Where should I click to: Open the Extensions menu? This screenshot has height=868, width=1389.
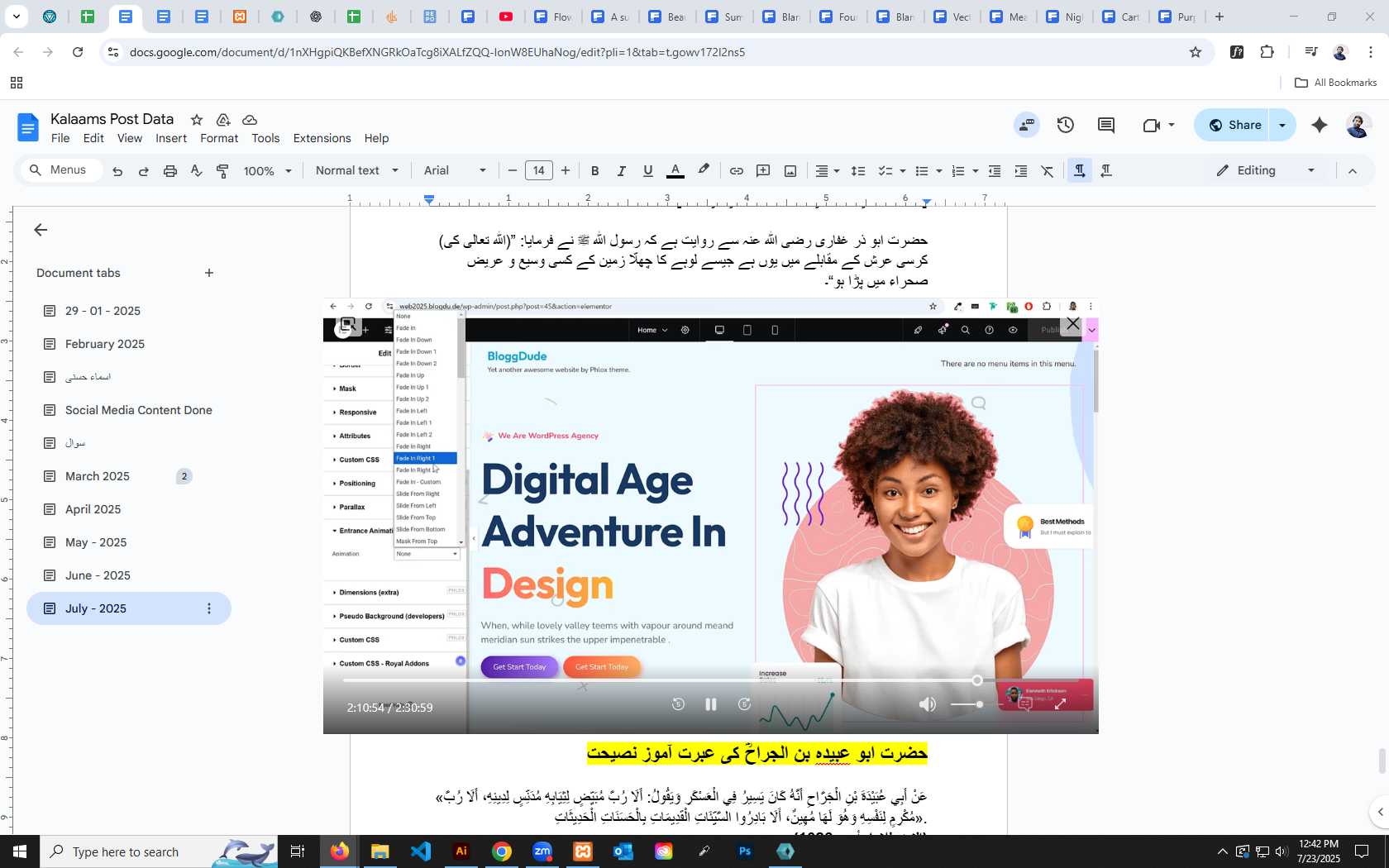pyautogui.click(x=322, y=138)
